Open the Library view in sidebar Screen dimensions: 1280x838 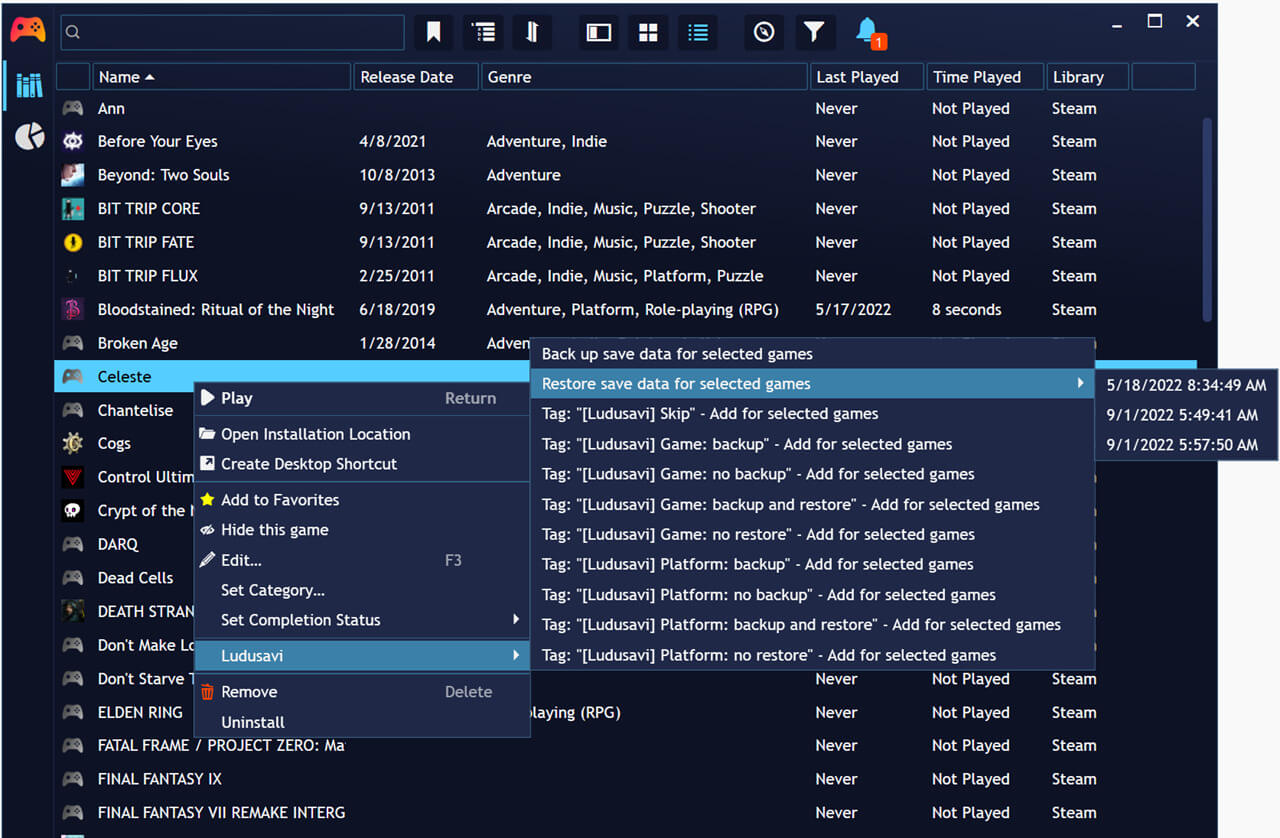pyautogui.click(x=29, y=85)
